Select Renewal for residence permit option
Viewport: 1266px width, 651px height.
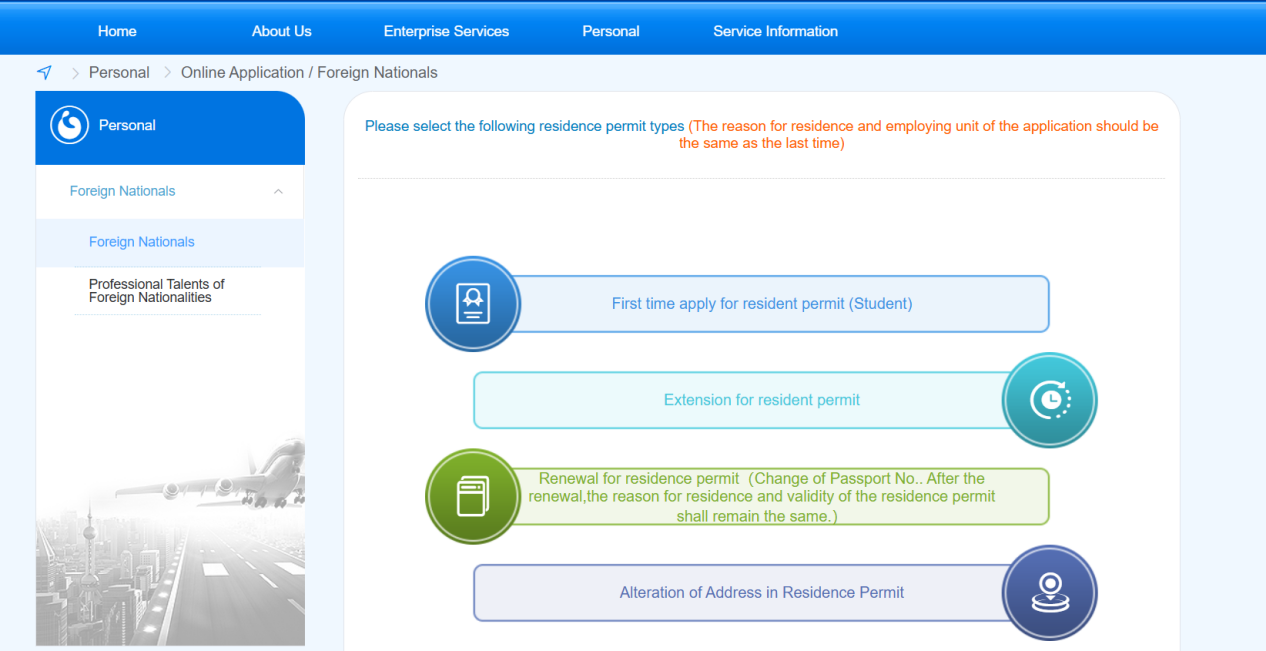(762, 496)
